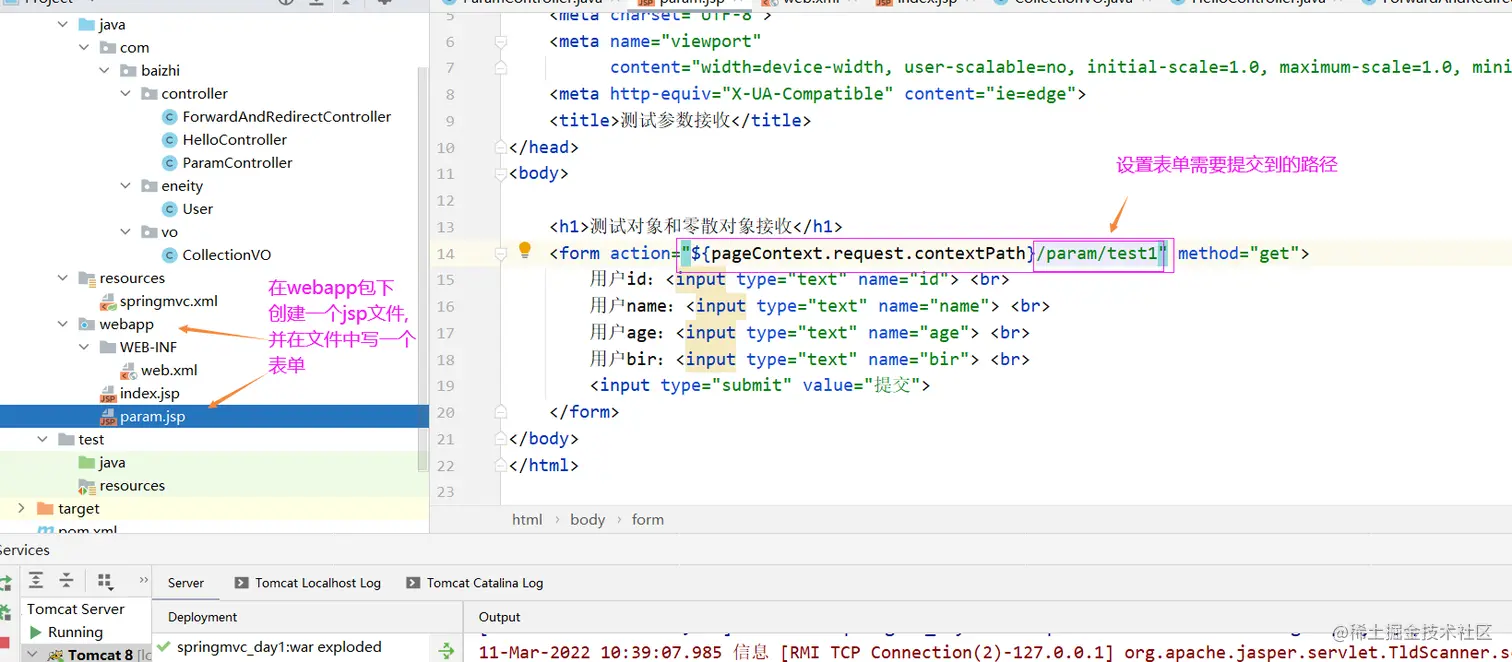Collapse the eneity package chevron

click(x=125, y=186)
